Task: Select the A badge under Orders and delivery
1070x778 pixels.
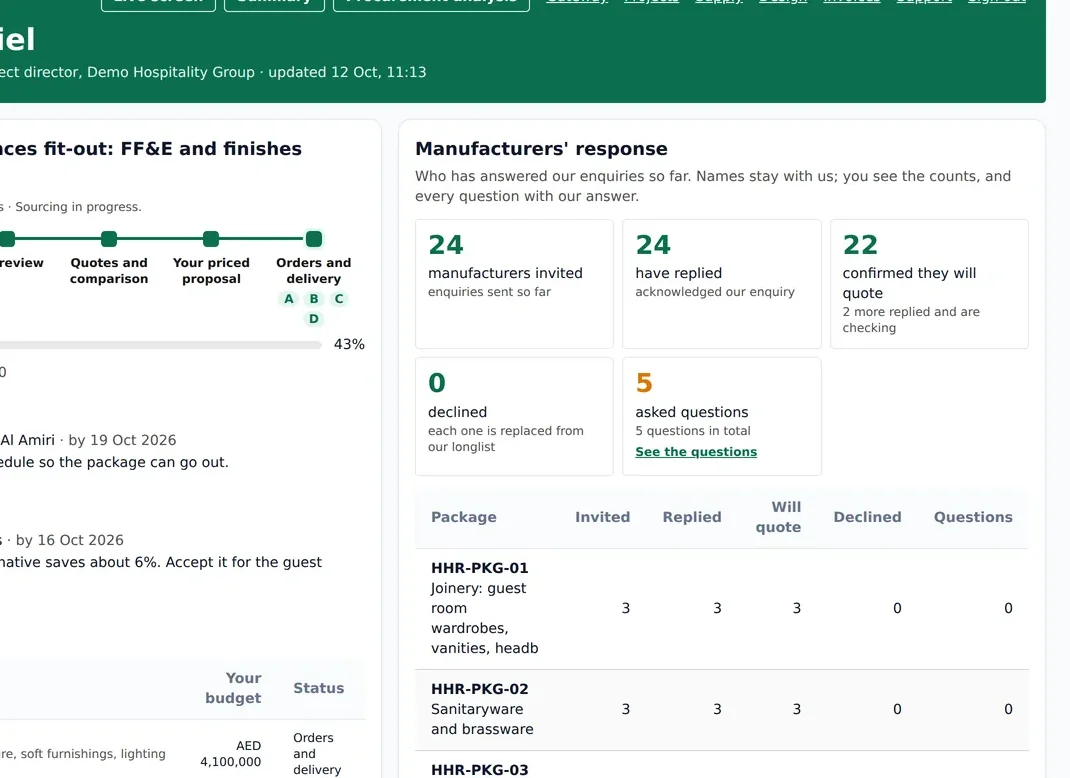Action: (x=289, y=299)
